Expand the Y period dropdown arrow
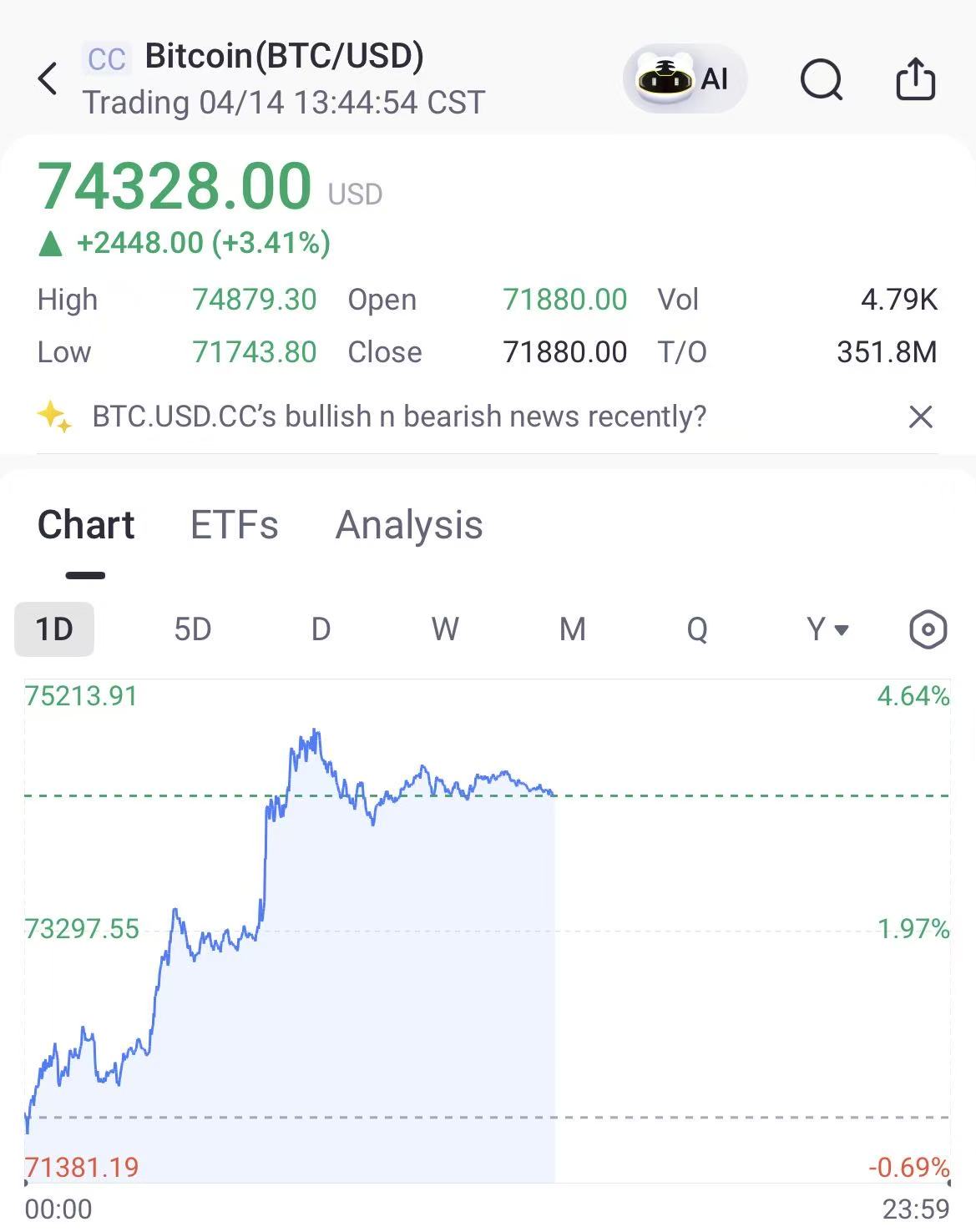Screen dimensions: 976x1232 pyautogui.click(x=842, y=629)
